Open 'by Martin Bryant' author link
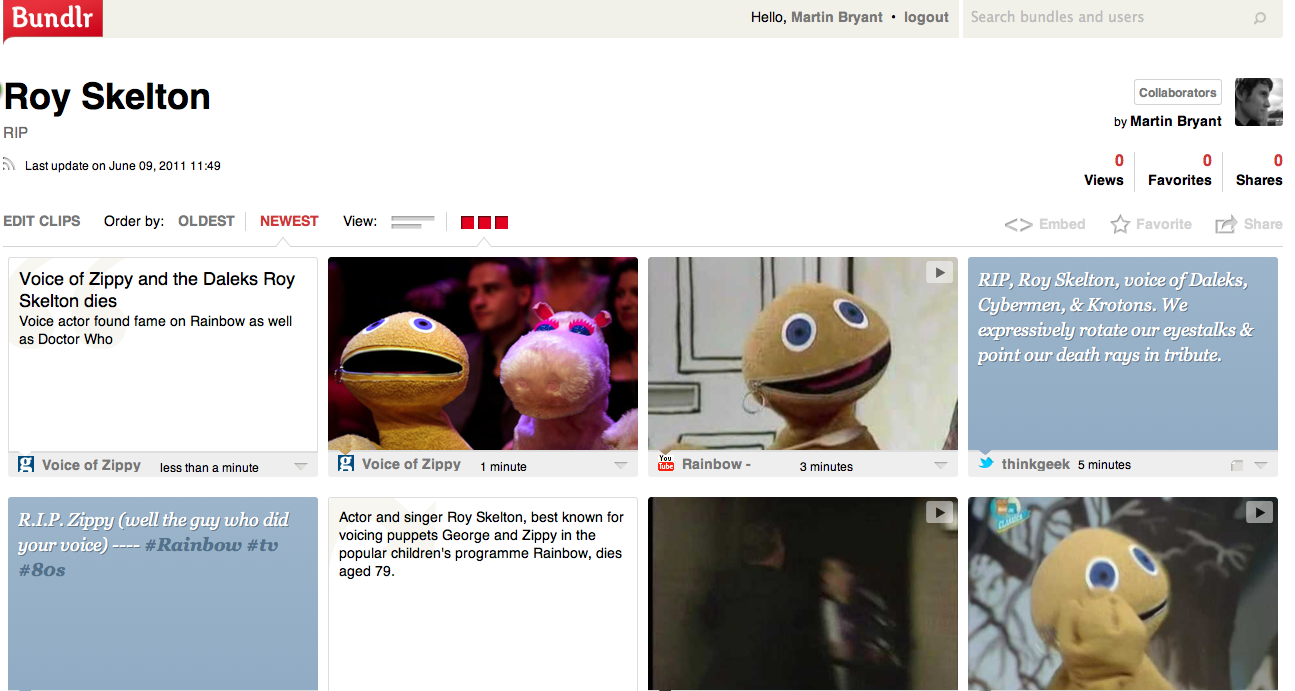This screenshot has width=1295, height=691. pyautogui.click(x=1176, y=121)
